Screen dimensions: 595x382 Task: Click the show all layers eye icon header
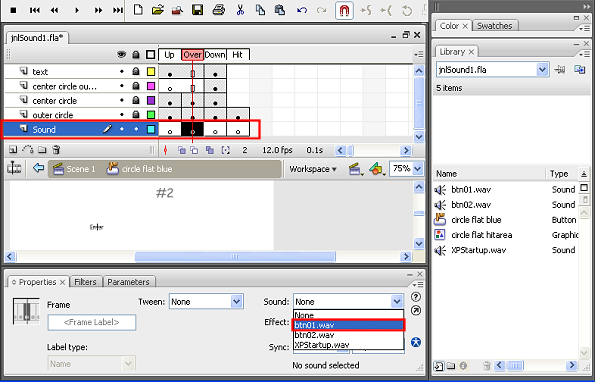click(121, 55)
